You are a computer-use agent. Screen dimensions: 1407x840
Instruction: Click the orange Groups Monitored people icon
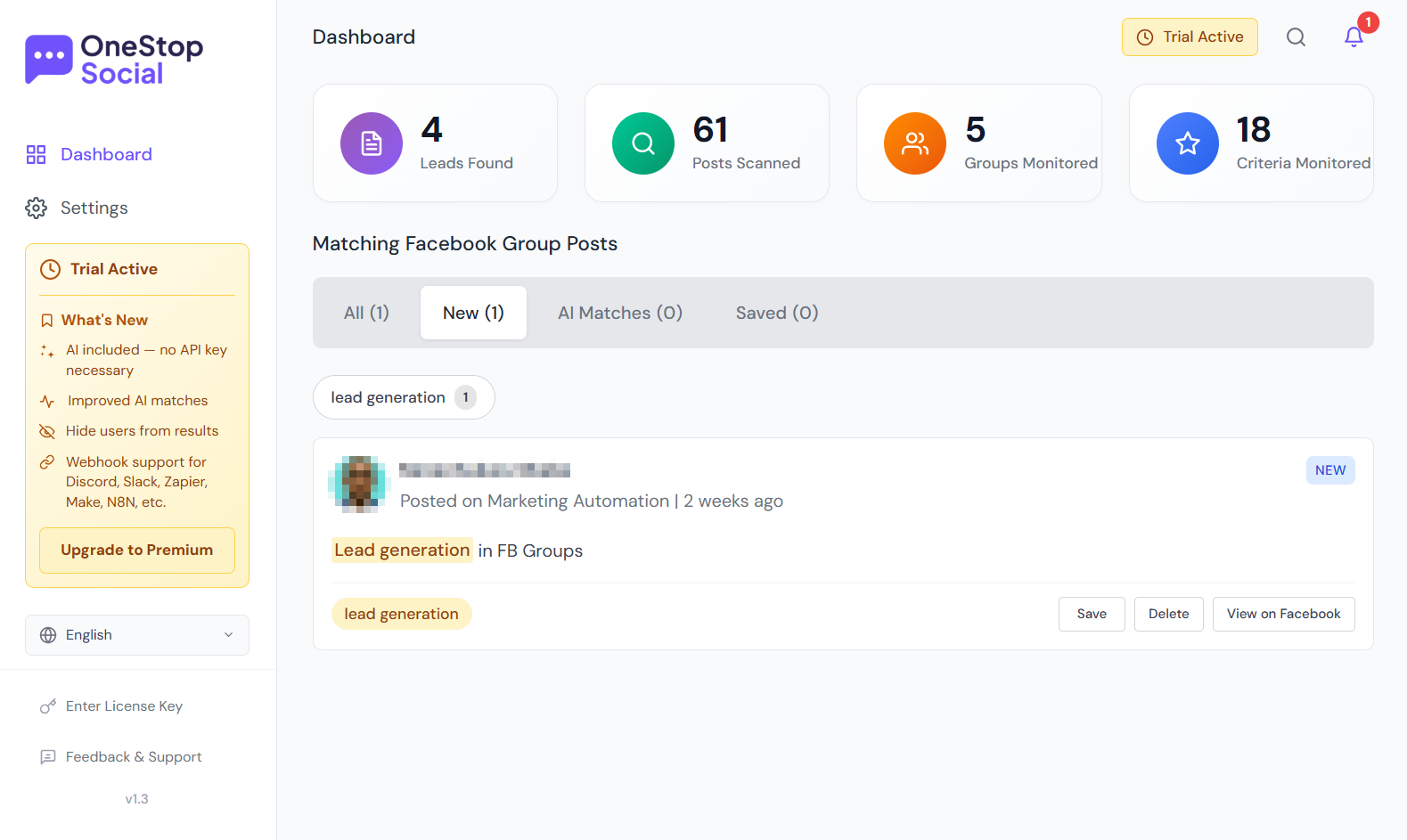pos(915,143)
